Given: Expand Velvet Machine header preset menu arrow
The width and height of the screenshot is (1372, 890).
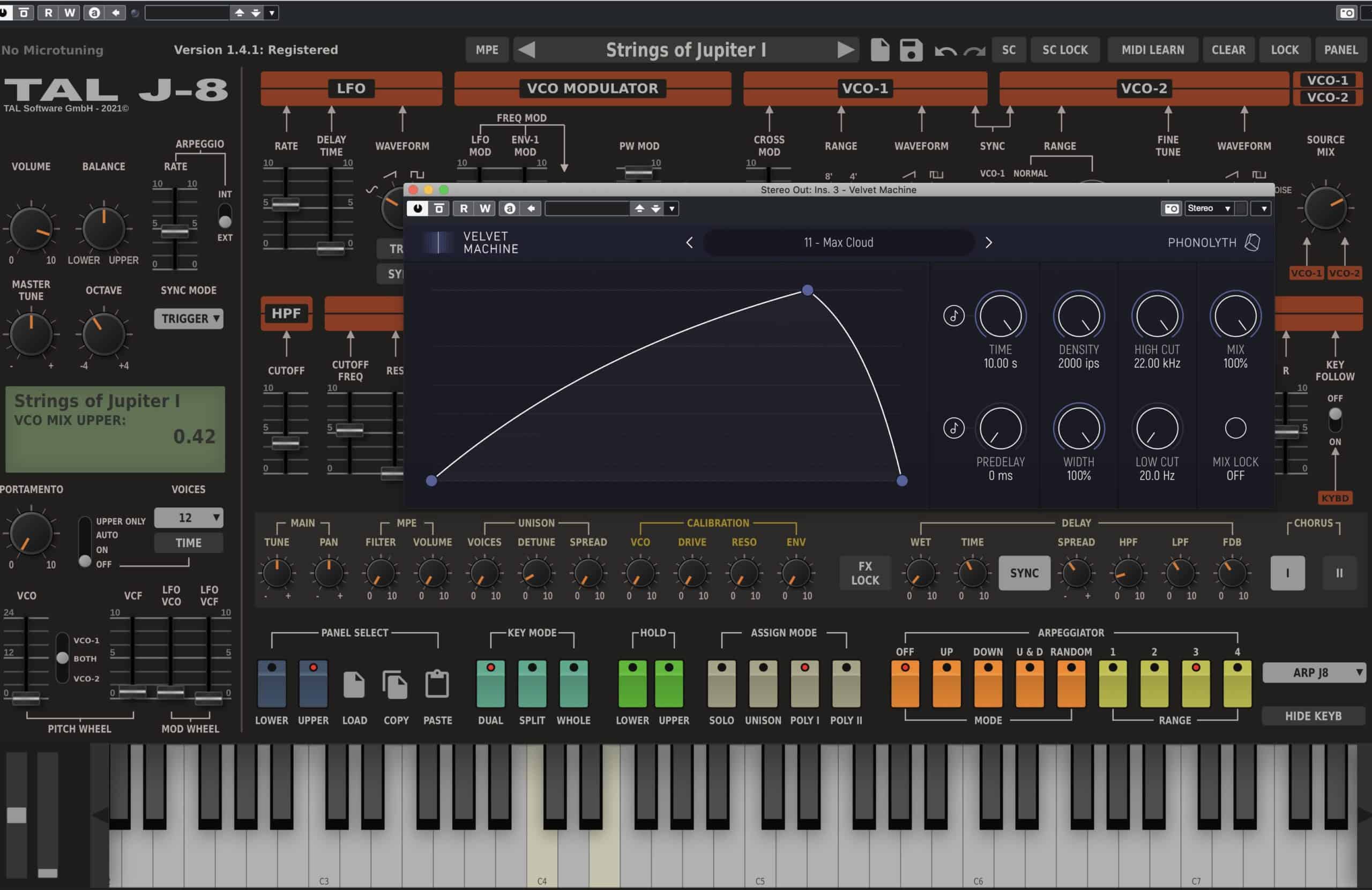Looking at the screenshot, I should coord(672,208).
